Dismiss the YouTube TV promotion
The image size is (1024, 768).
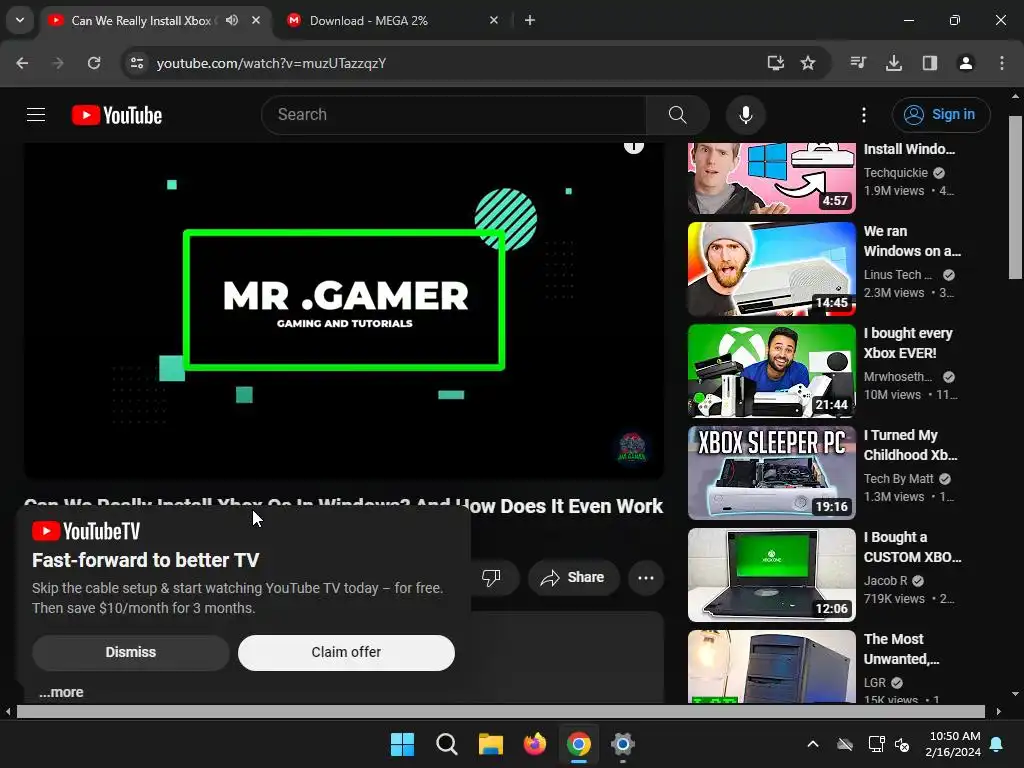tap(131, 652)
